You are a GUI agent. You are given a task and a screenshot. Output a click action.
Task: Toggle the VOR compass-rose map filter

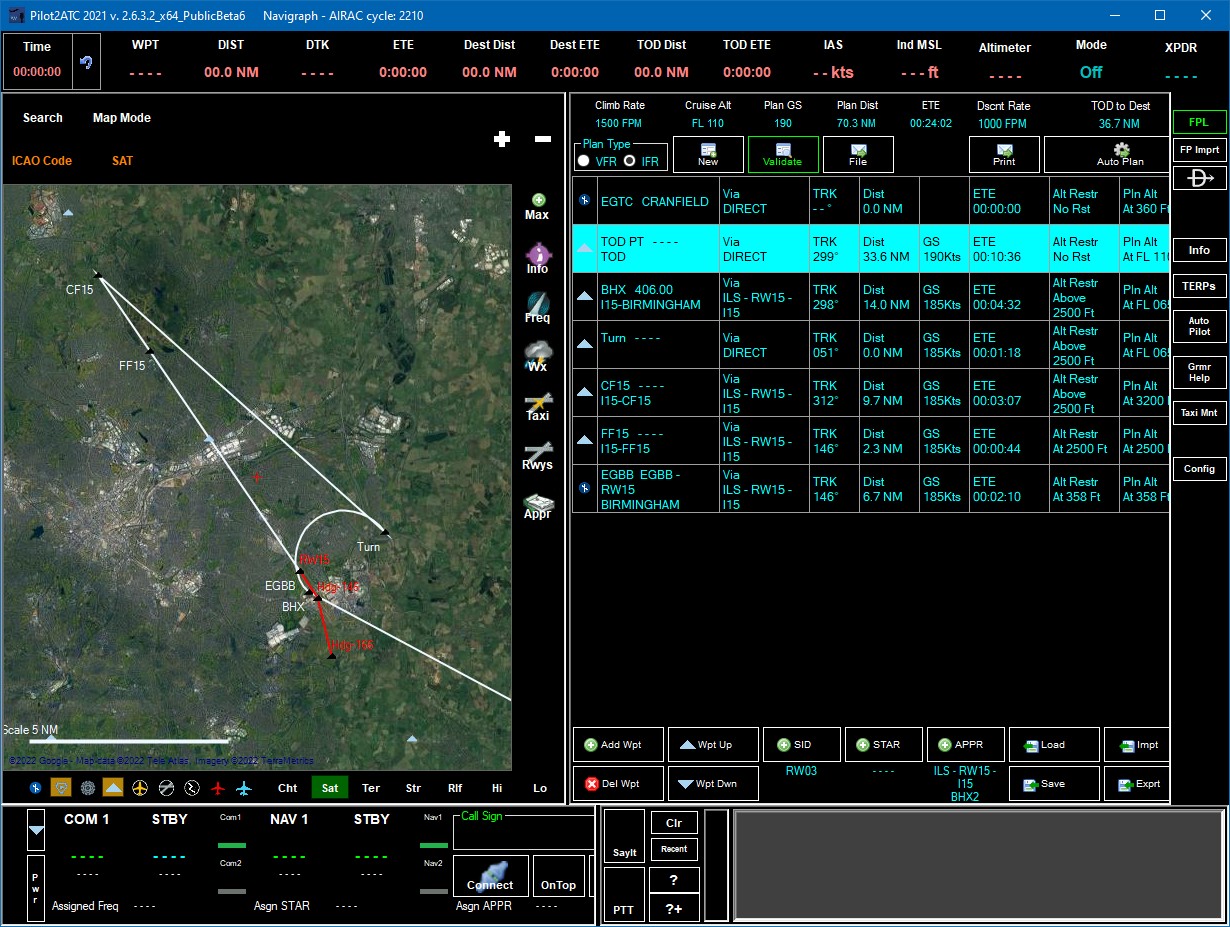(87, 788)
